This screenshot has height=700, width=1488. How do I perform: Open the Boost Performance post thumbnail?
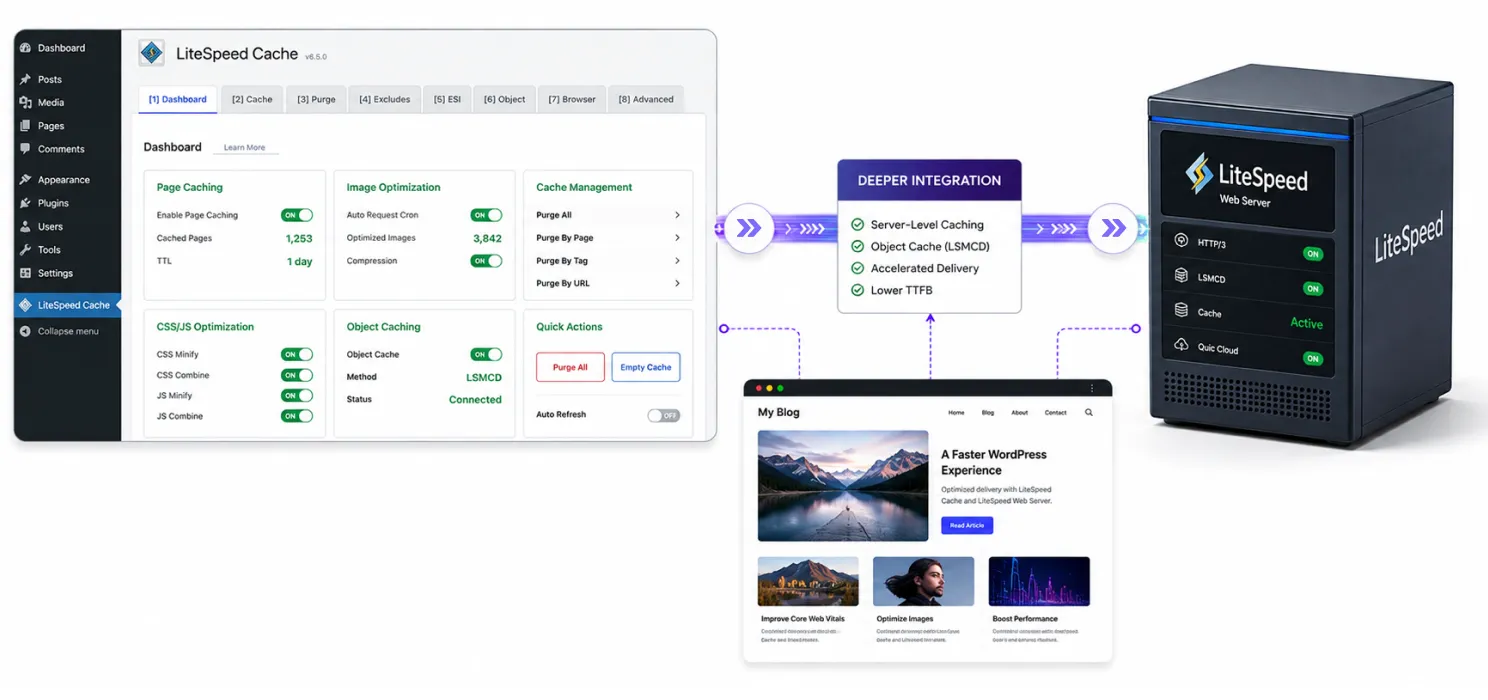[1039, 582]
